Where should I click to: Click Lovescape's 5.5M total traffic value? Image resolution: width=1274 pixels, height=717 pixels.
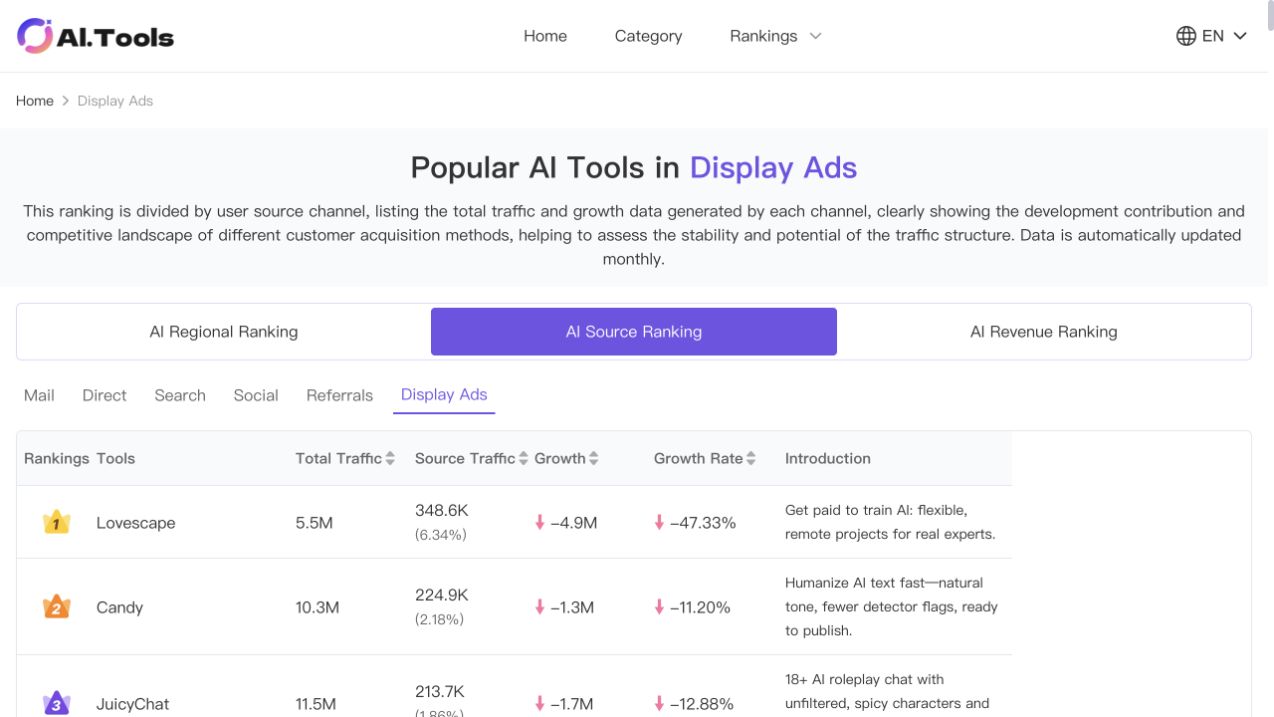click(x=314, y=523)
